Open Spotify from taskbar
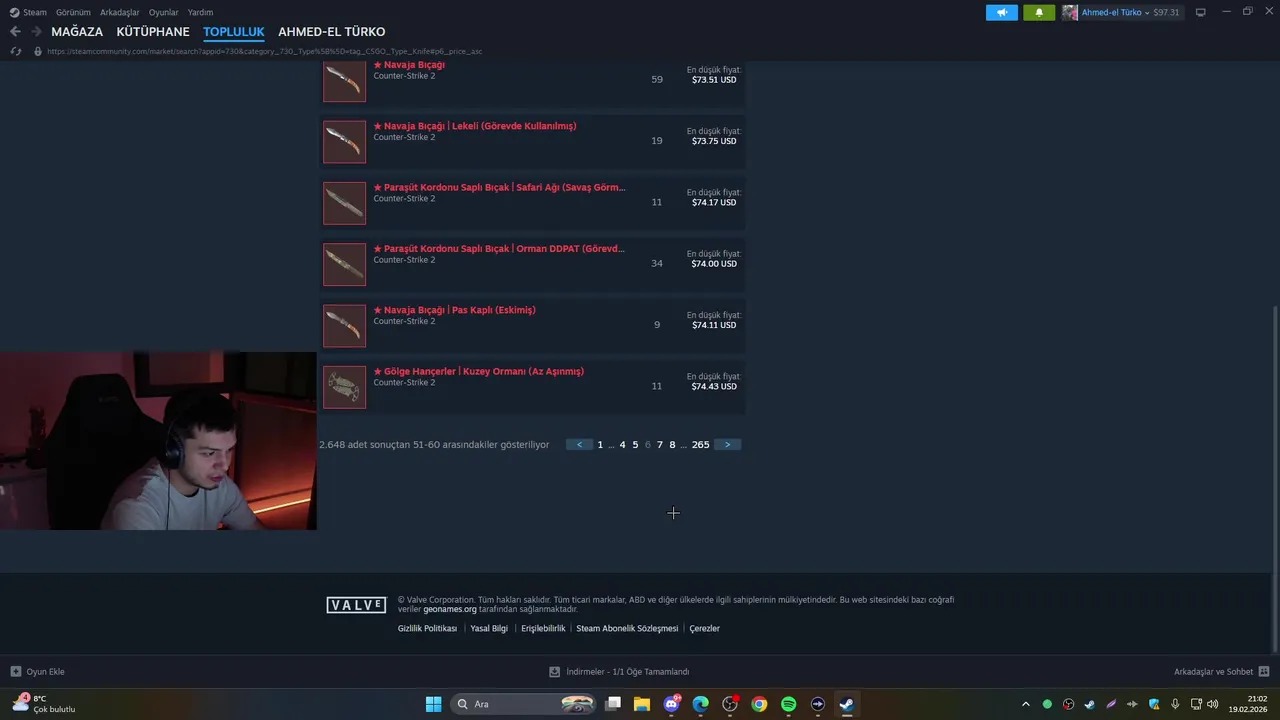The image size is (1280, 720). tap(788, 704)
